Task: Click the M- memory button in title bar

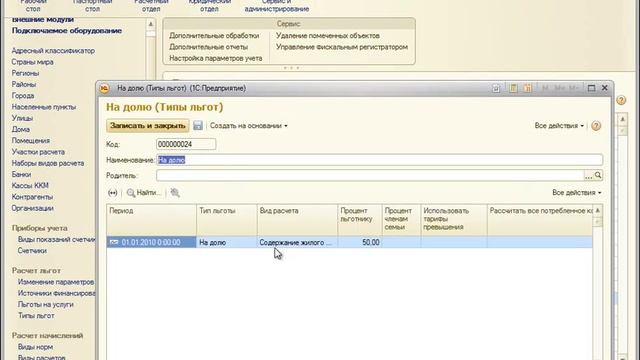Action: 573,88
